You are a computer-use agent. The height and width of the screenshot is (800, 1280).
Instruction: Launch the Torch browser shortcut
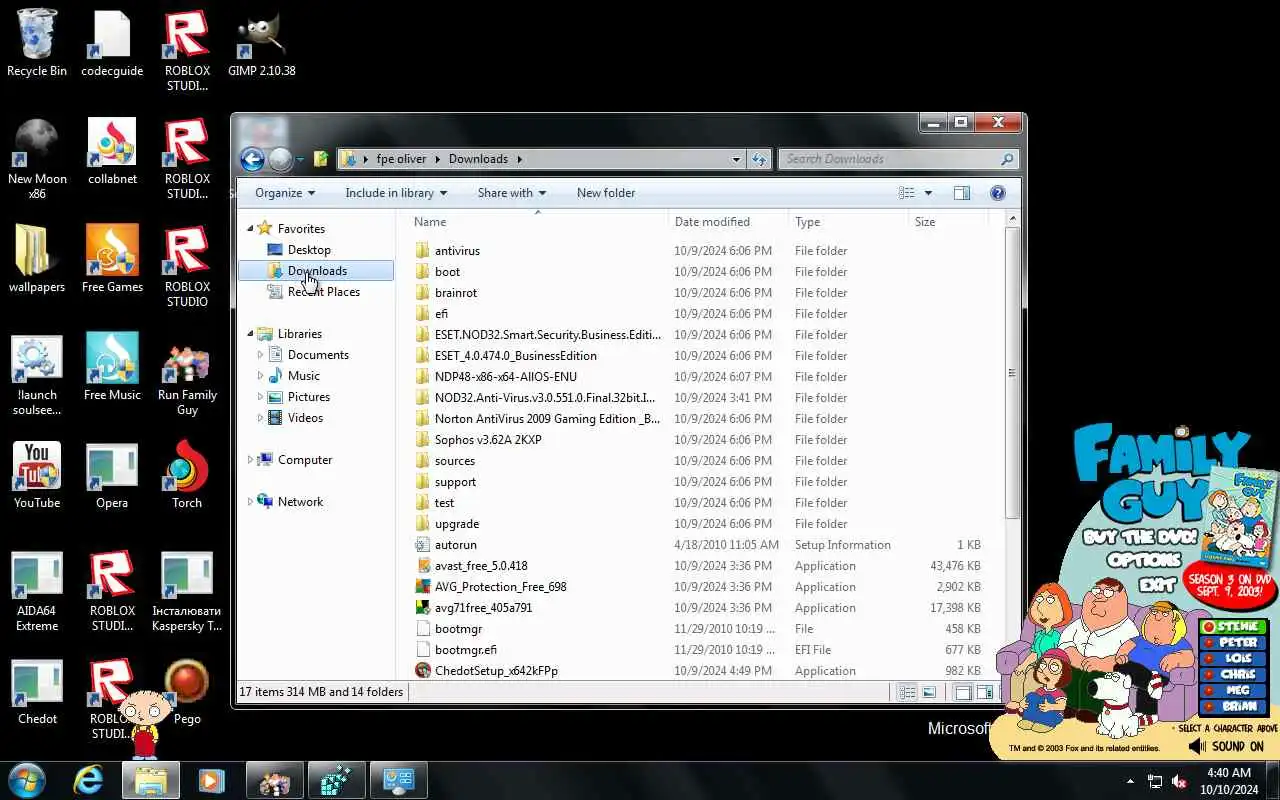(x=187, y=476)
